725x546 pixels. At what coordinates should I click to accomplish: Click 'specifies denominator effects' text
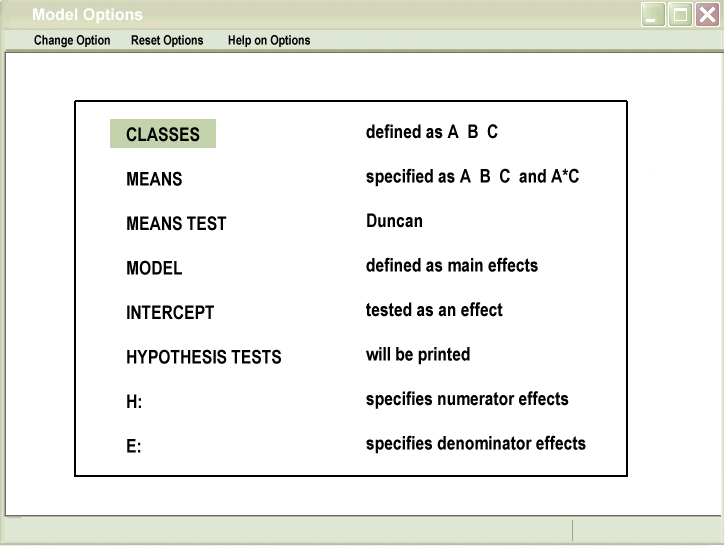pyautogui.click(x=475, y=443)
